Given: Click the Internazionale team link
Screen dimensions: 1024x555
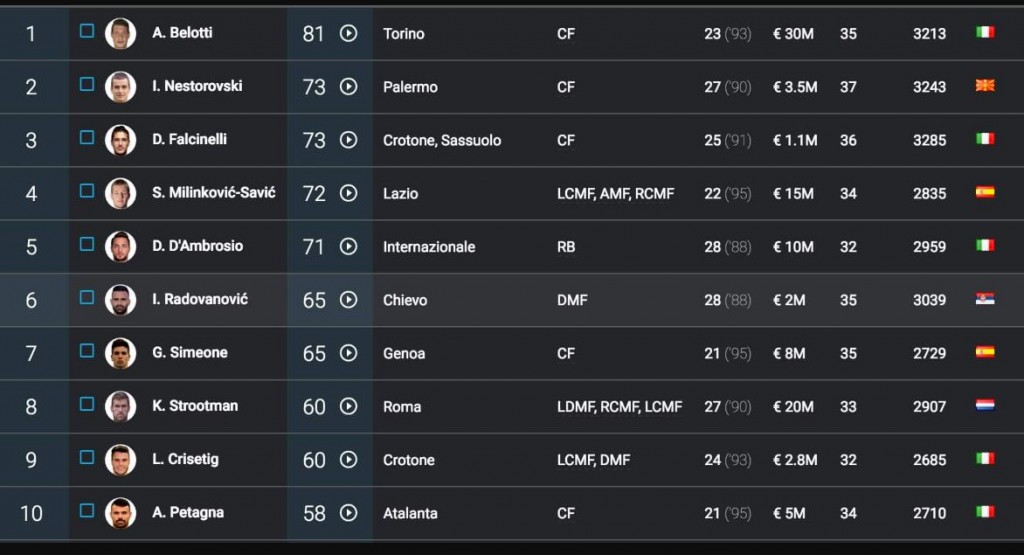Looking at the screenshot, I should (x=429, y=247).
